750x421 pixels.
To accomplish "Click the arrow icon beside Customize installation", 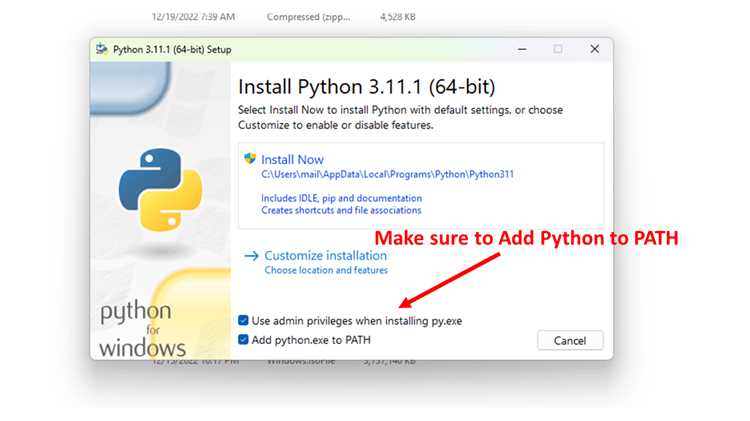I will coord(252,256).
